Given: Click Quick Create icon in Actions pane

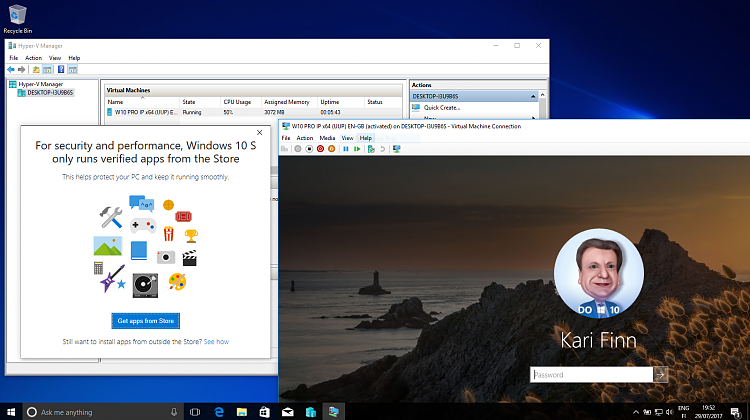Looking at the screenshot, I should (416, 108).
